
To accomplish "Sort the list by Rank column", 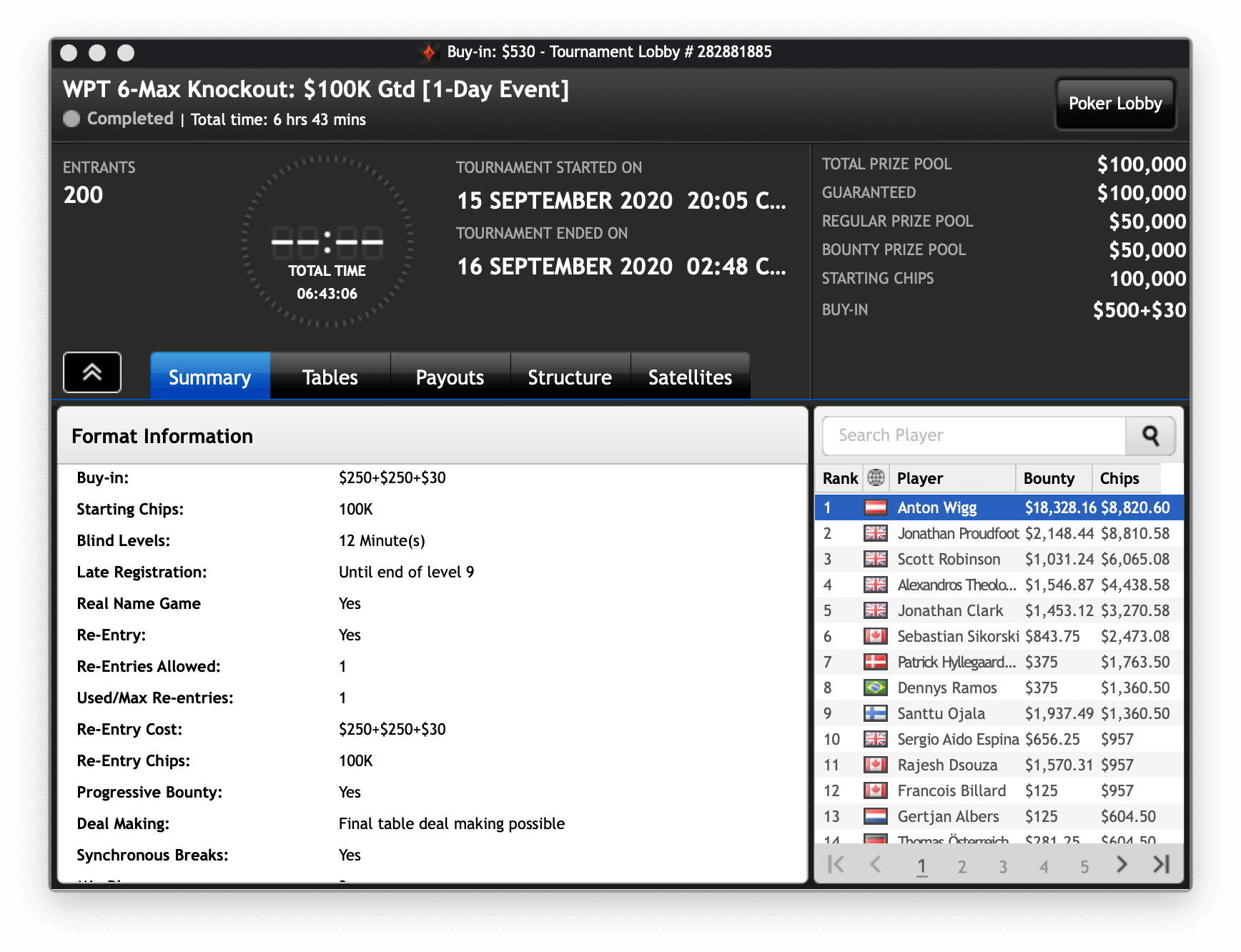I will click(x=839, y=478).
